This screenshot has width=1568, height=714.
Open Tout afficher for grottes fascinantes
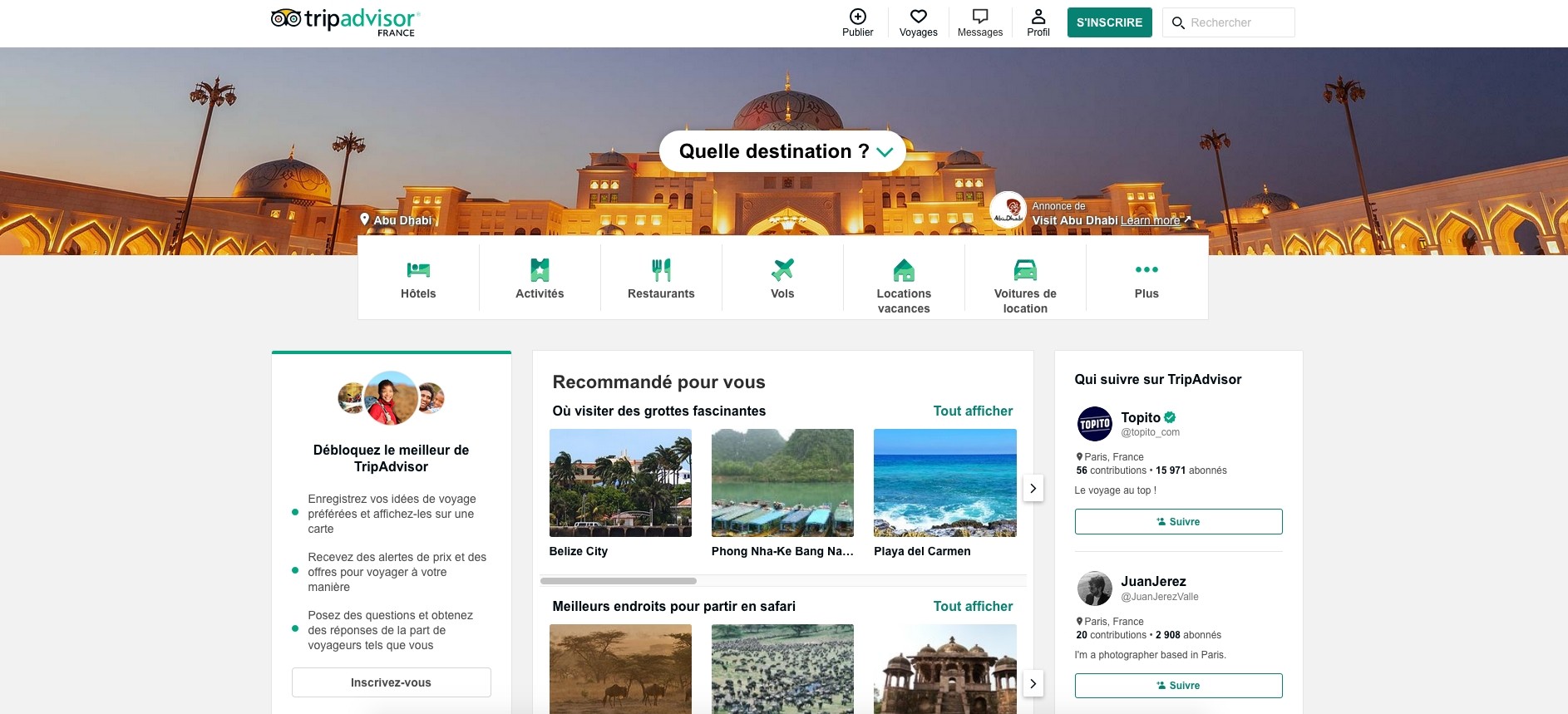pyautogui.click(x=973, y=411)
